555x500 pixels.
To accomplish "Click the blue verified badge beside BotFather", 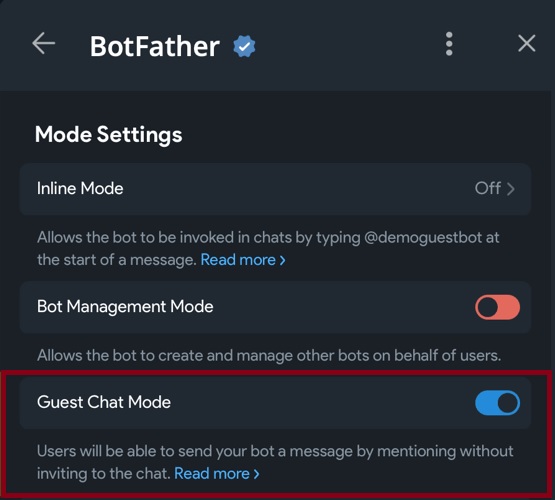I will pyautogui.click(x=244, y=46).
